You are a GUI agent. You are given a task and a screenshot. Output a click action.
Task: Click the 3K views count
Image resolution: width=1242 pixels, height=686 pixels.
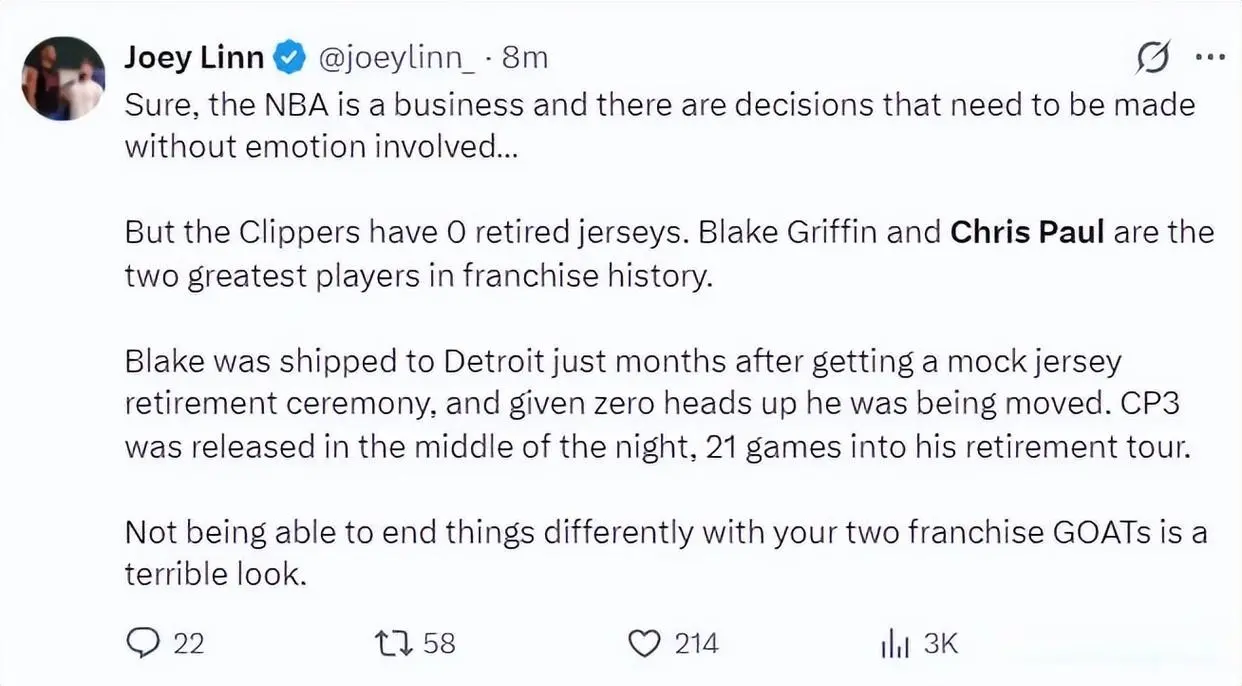940,644
